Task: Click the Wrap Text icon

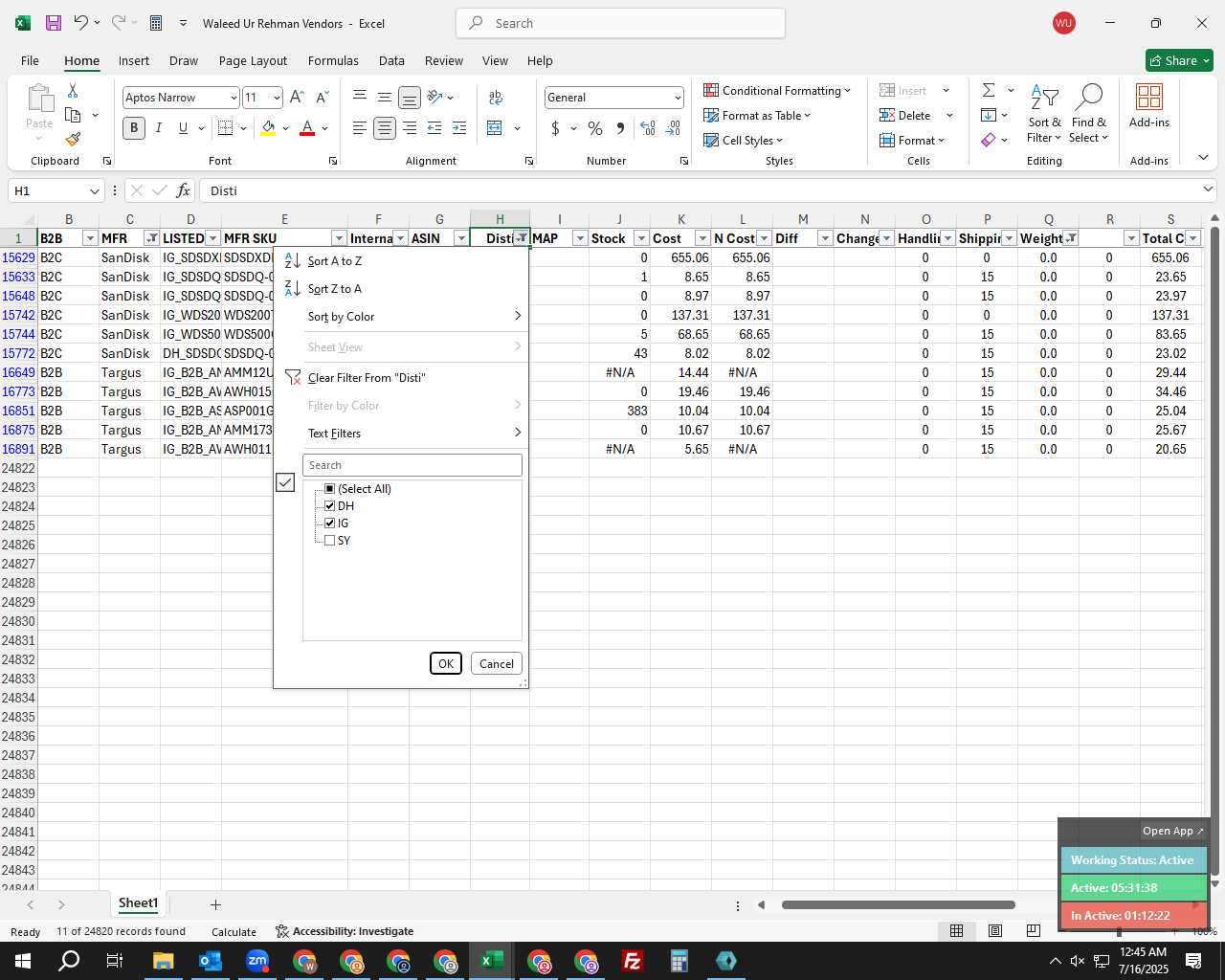Action: [496, 97]
